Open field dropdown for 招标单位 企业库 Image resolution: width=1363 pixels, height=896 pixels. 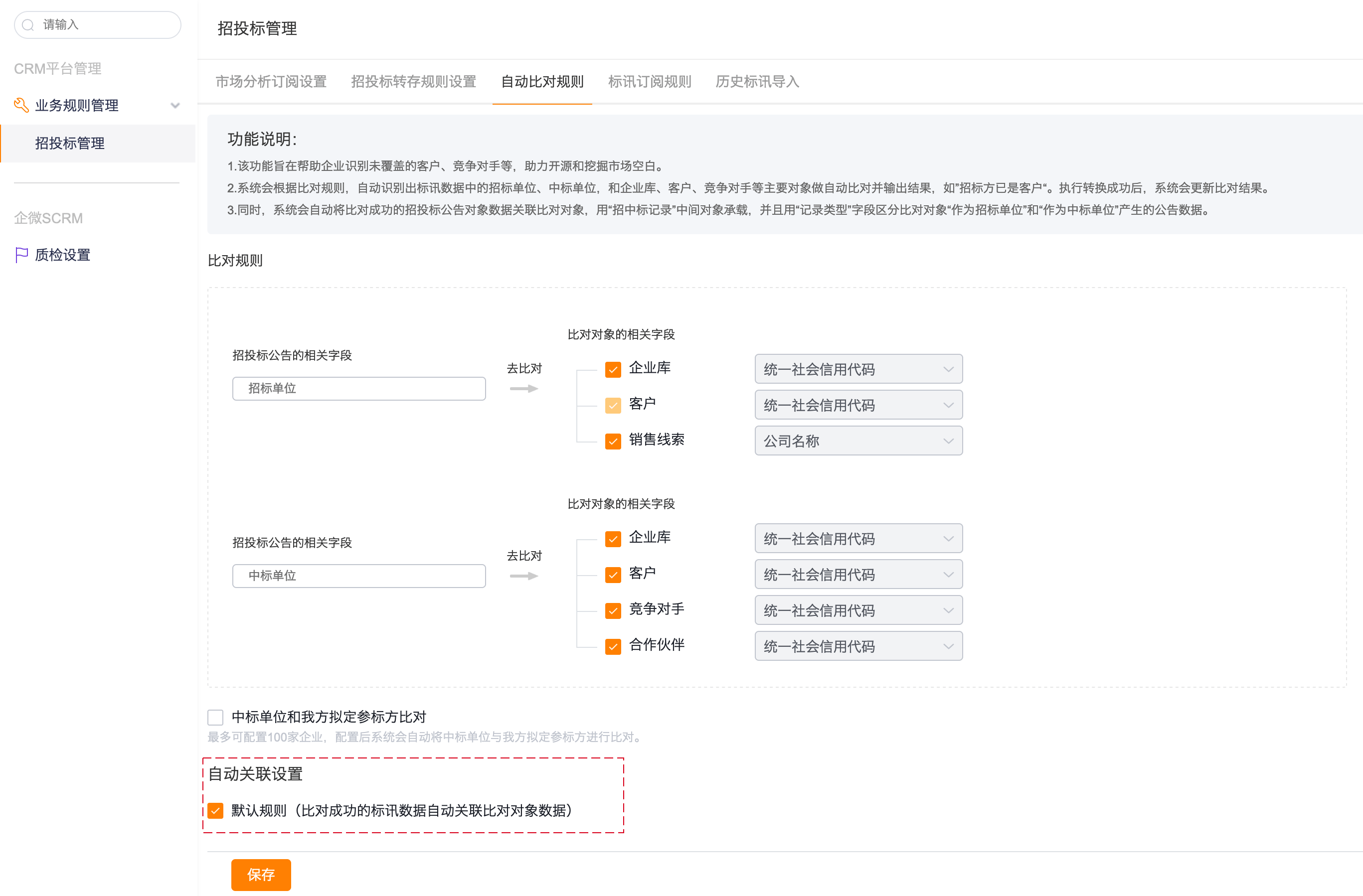[x=858, y=369]
